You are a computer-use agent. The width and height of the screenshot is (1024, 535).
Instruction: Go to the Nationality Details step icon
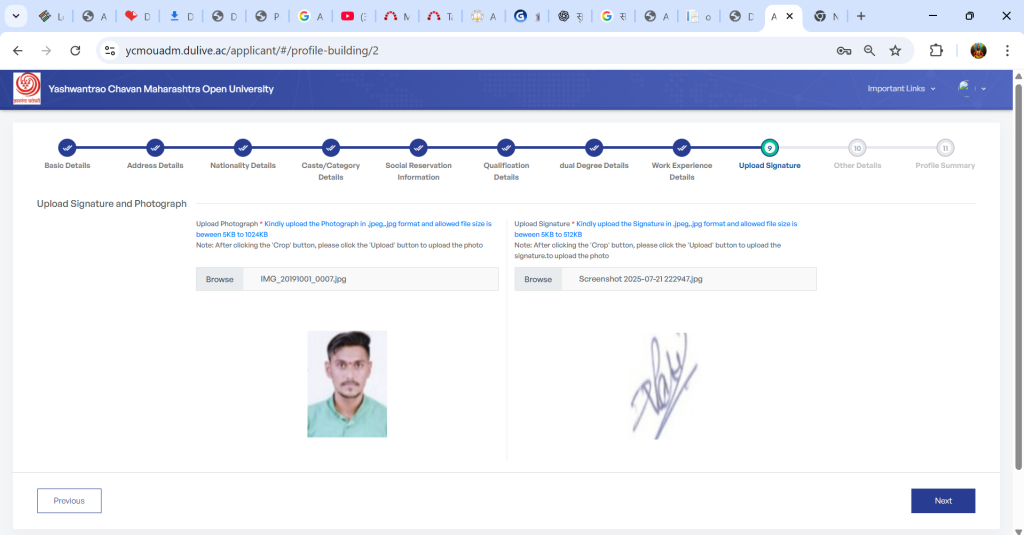[x=243, y=147]
